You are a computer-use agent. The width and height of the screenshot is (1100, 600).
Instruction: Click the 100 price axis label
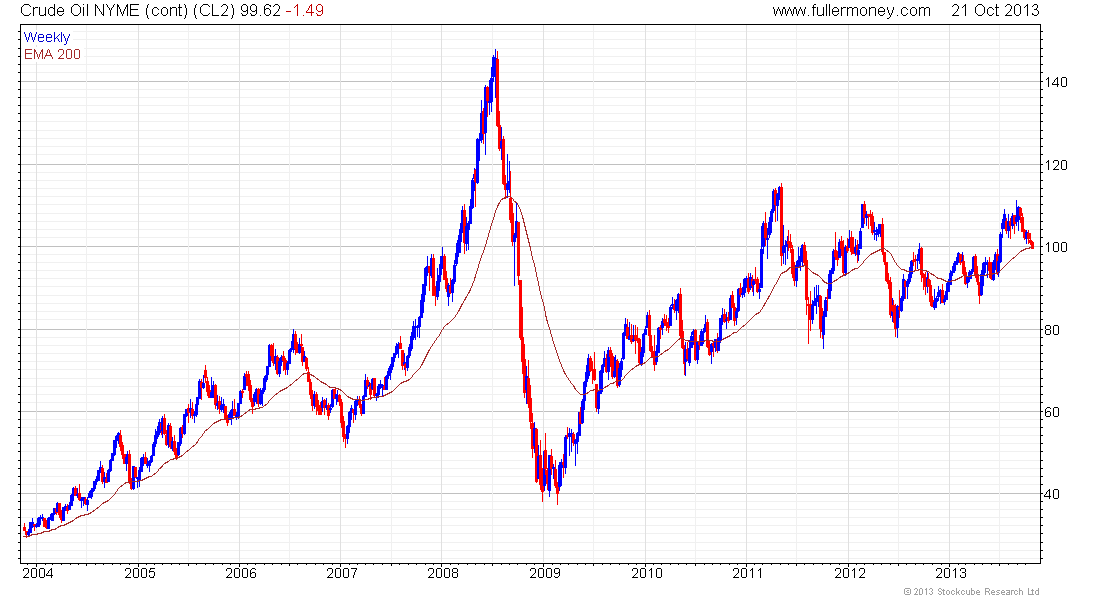(x=1056, y=247)
